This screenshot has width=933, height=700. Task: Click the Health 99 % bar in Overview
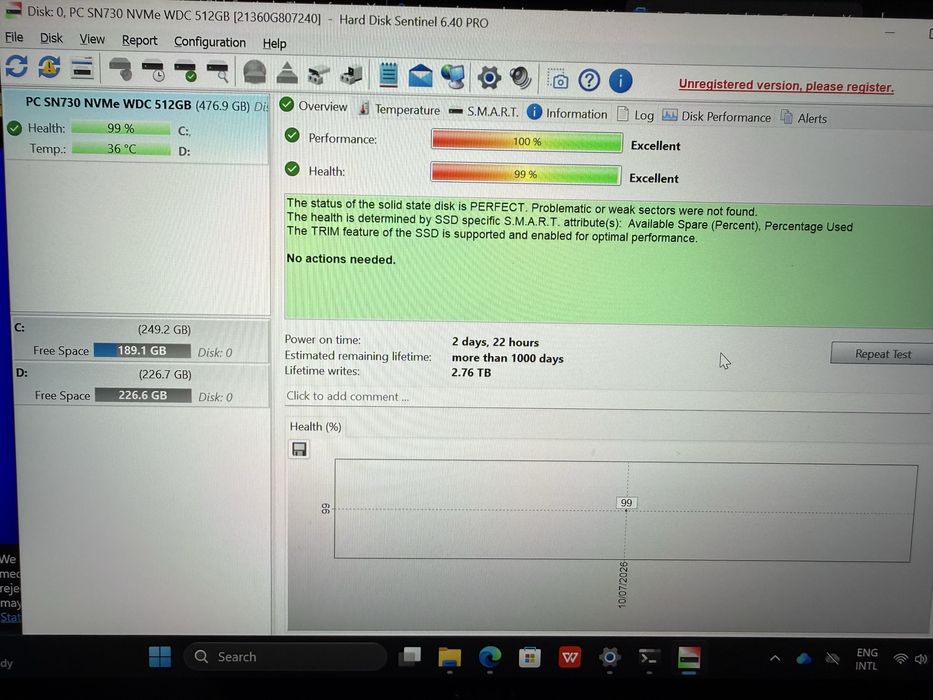click(x=525, y=174)
